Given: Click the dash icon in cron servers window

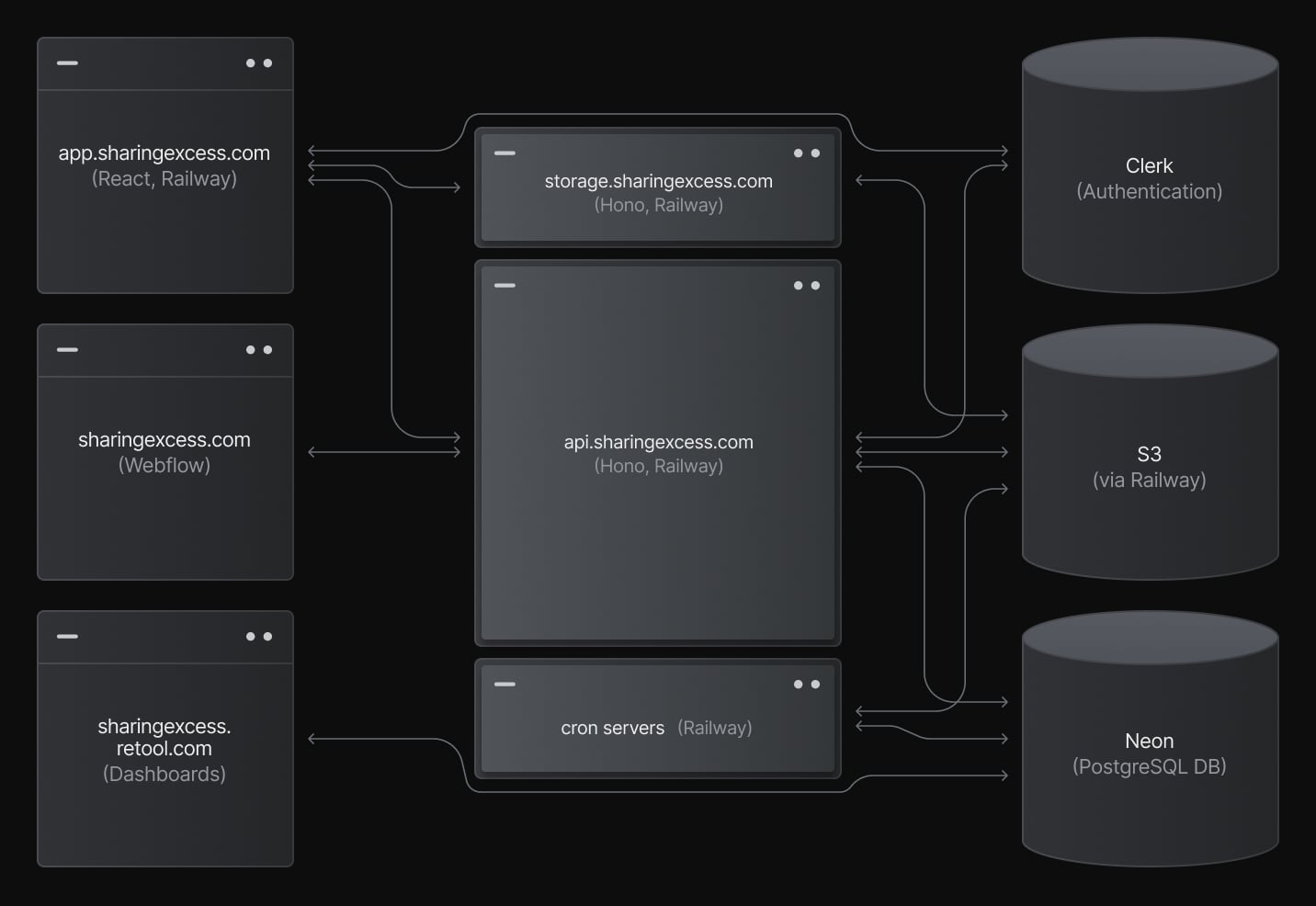Looking at the screenshot, I should pos(505,685).
